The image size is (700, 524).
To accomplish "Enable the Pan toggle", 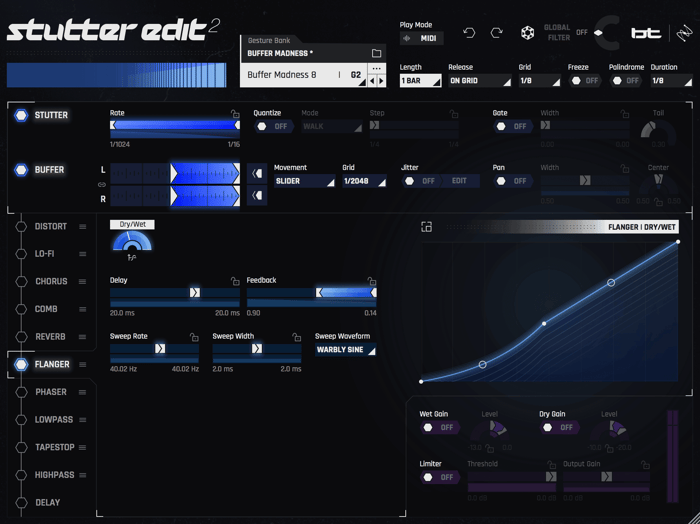I will pyautogui.click(x=513, y=181).
